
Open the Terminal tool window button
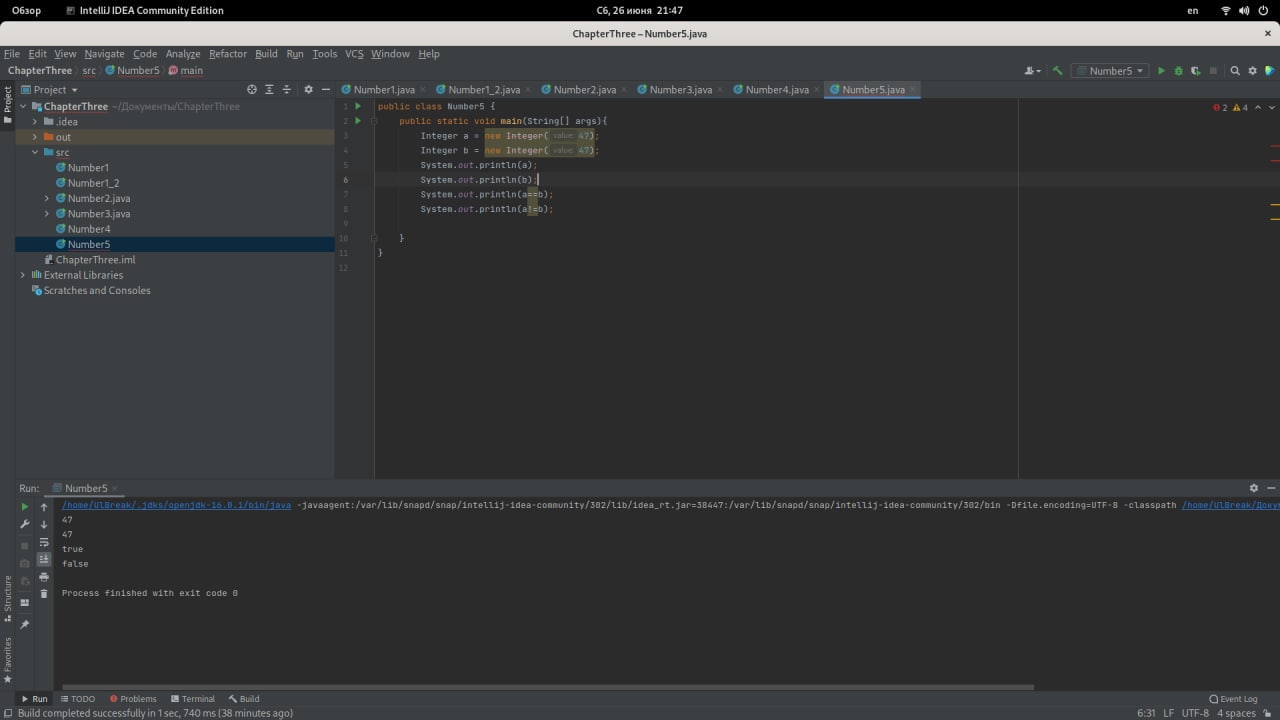click(x=192, y=699)
